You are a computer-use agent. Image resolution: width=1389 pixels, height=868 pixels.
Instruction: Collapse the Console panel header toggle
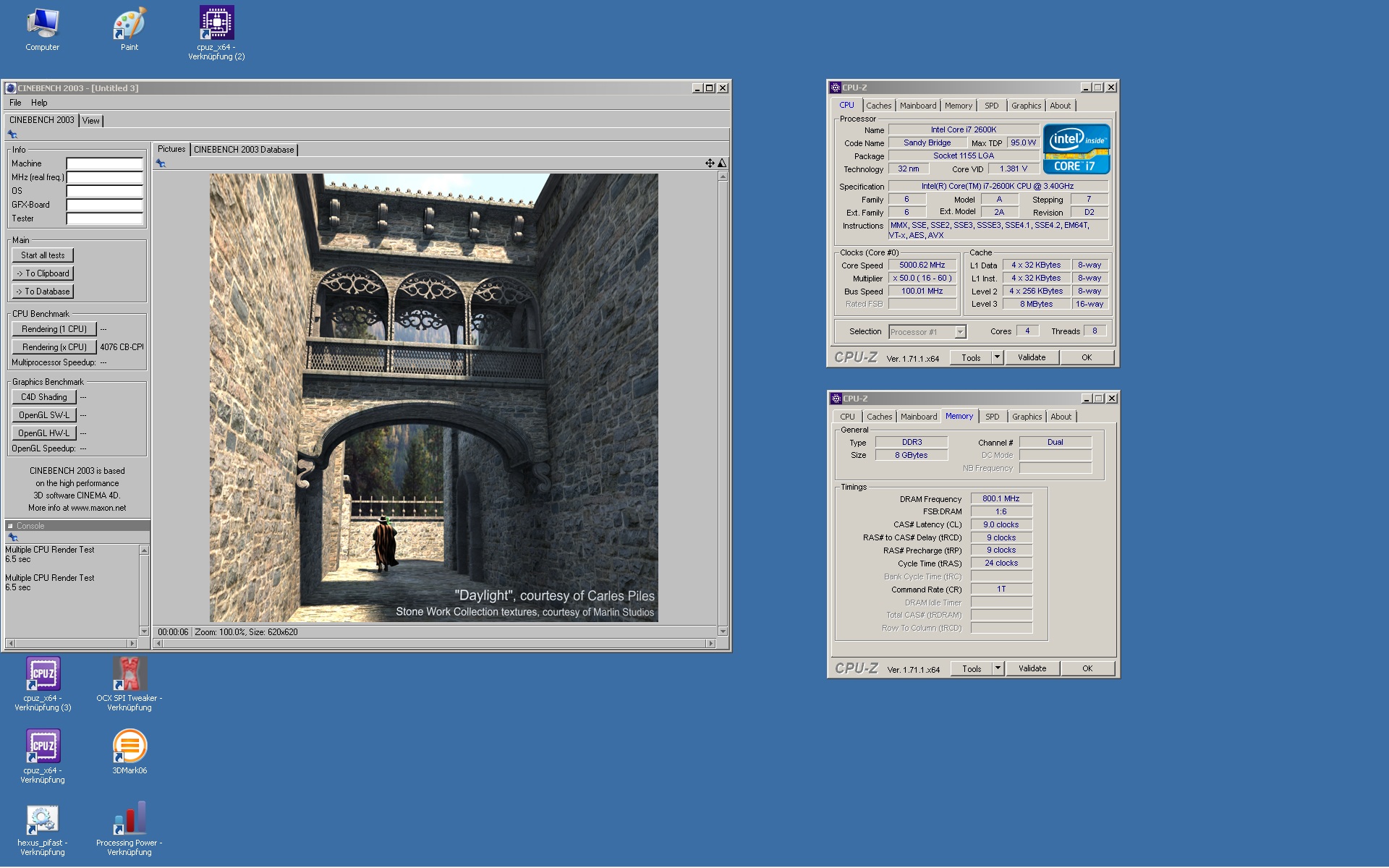pos(10,527)
